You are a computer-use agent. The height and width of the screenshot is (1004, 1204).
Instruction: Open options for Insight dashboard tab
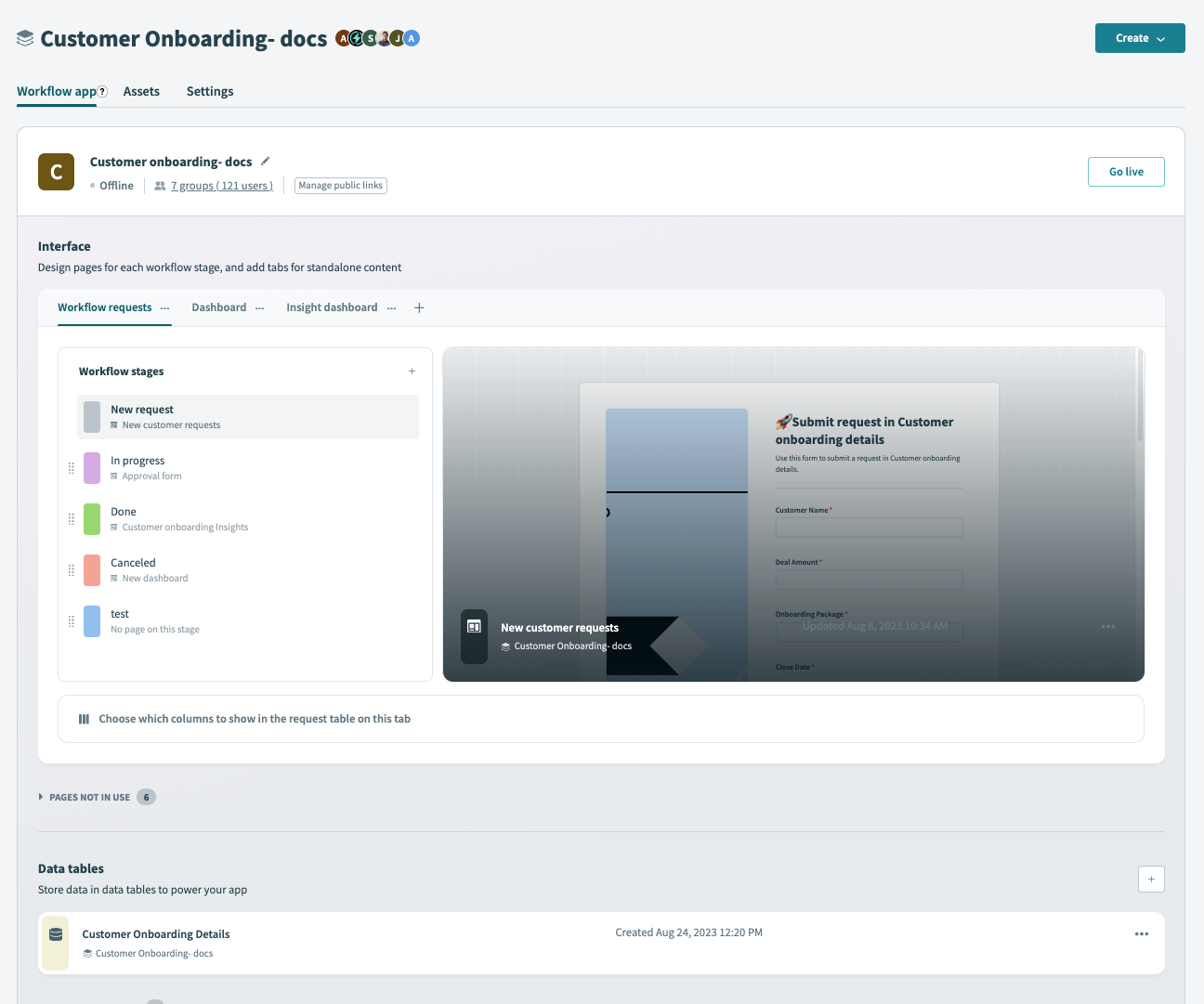(x=391, y=307)
